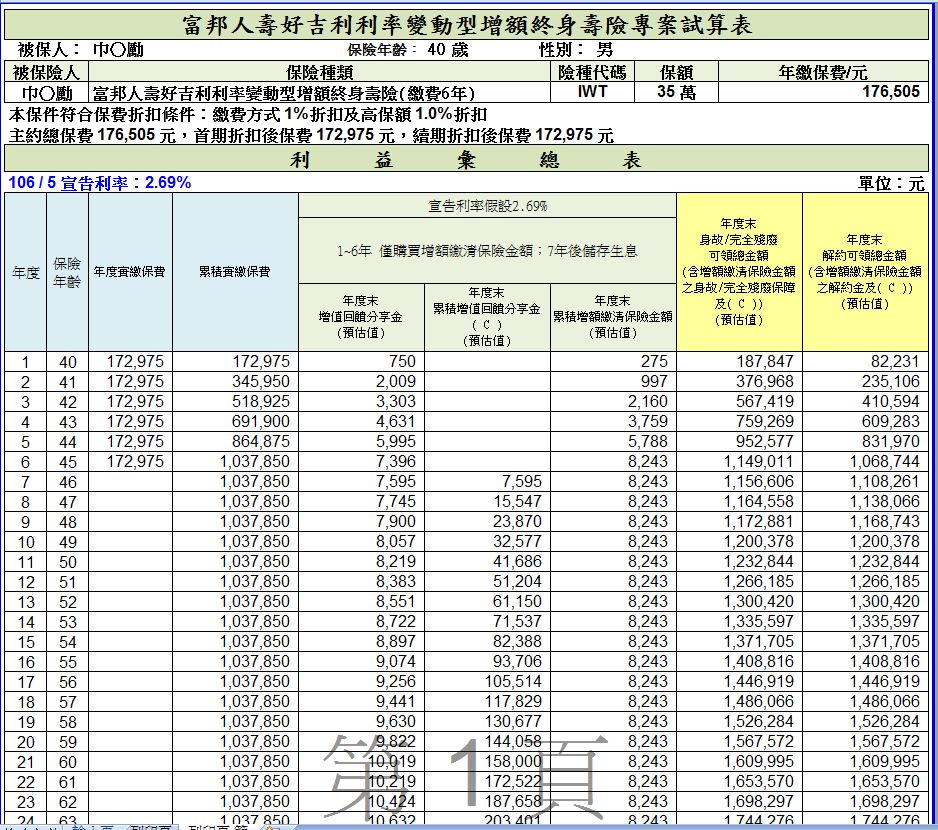Image resolution: width=938 pixels, height=830 pixels.
Task: Select the blue 106 / 5 宣告利率：2.69% text
Action: click(x=100, y=183)
